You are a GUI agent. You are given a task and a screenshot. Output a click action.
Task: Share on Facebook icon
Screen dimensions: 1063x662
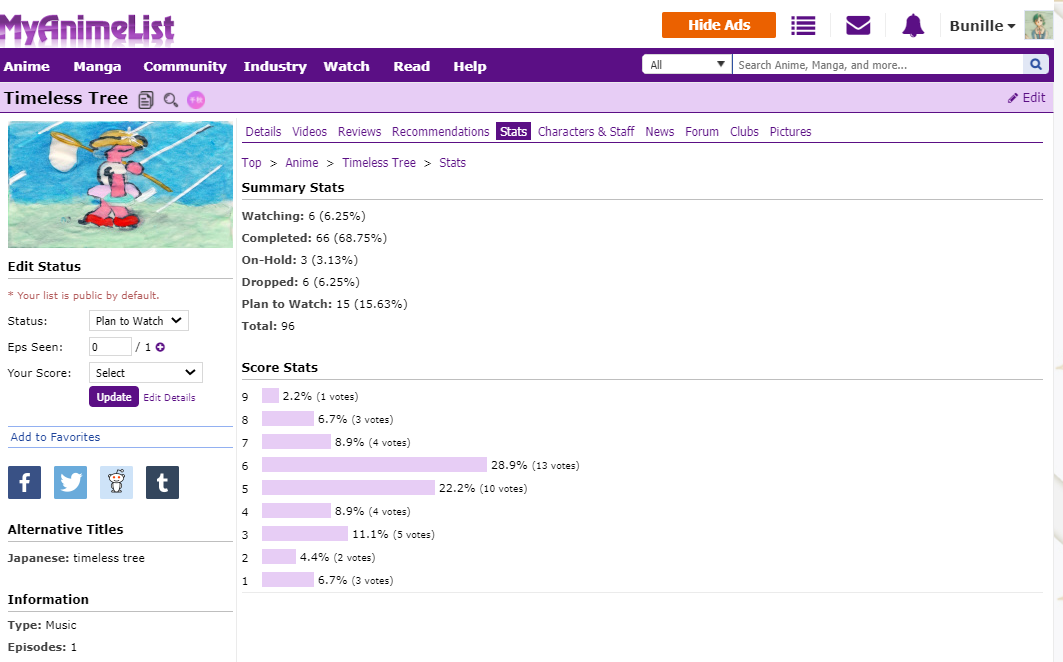click(x=24, y=482)
